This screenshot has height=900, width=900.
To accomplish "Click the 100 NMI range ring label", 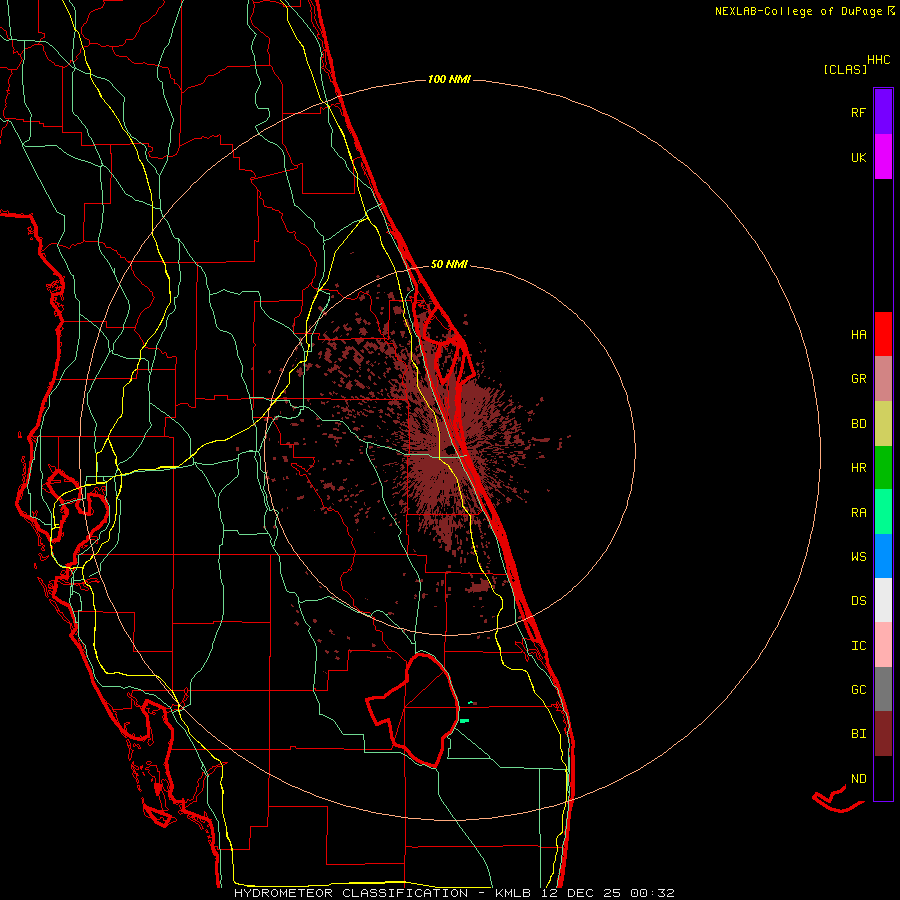I will point(449,79).
